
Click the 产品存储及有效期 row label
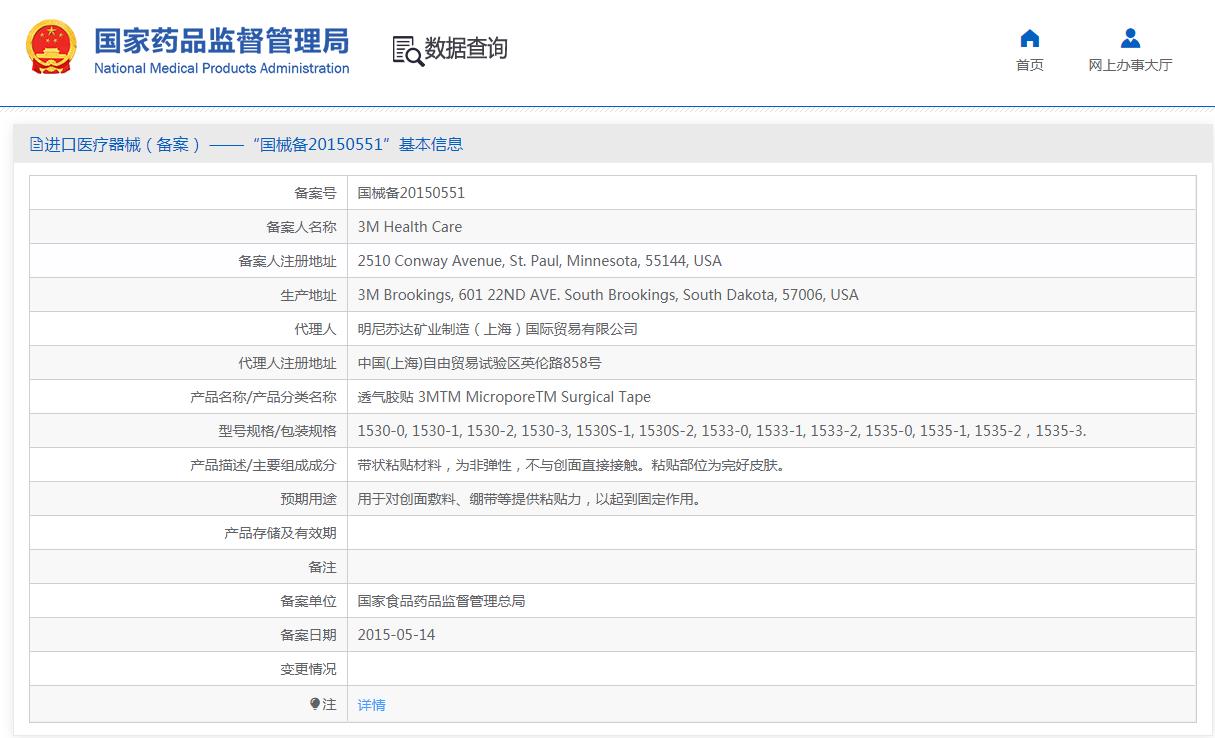point(280,533)
